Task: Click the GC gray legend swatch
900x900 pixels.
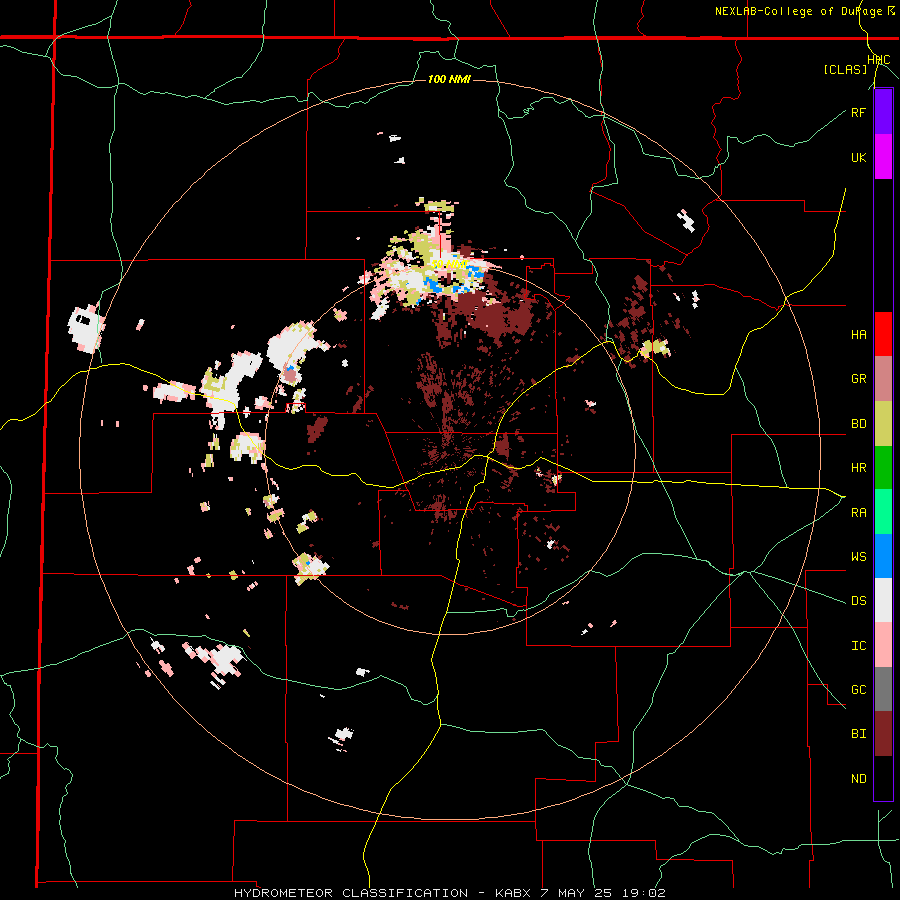Action: point(883,689)
